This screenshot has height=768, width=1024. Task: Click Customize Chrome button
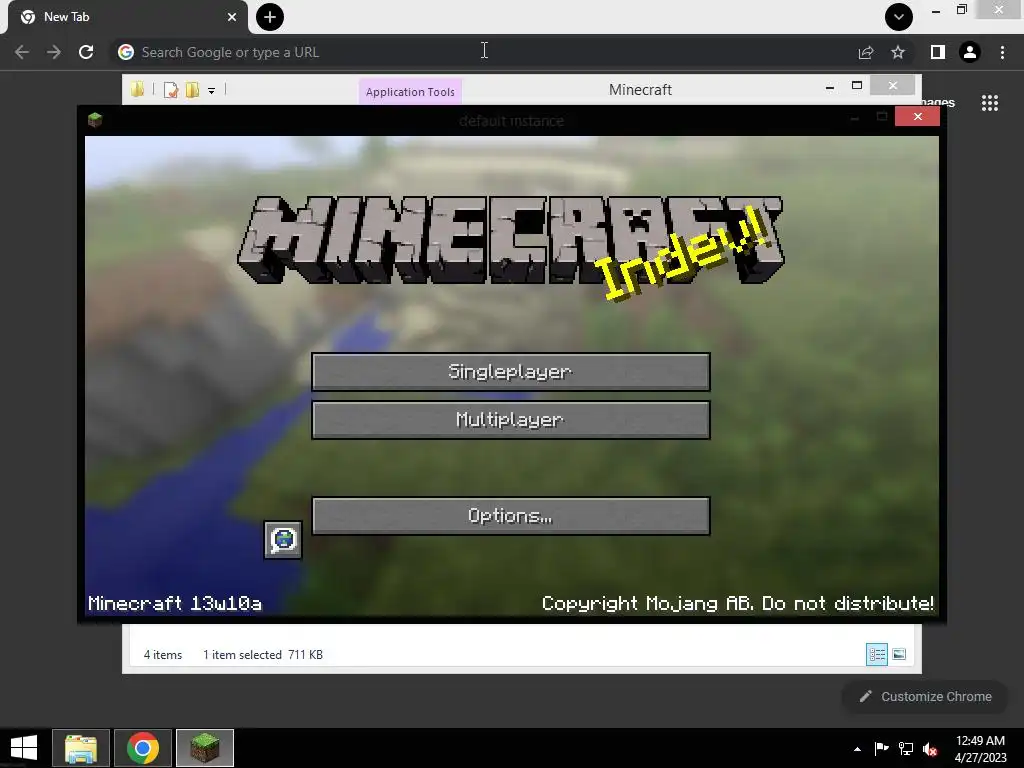tap(925, 697)
